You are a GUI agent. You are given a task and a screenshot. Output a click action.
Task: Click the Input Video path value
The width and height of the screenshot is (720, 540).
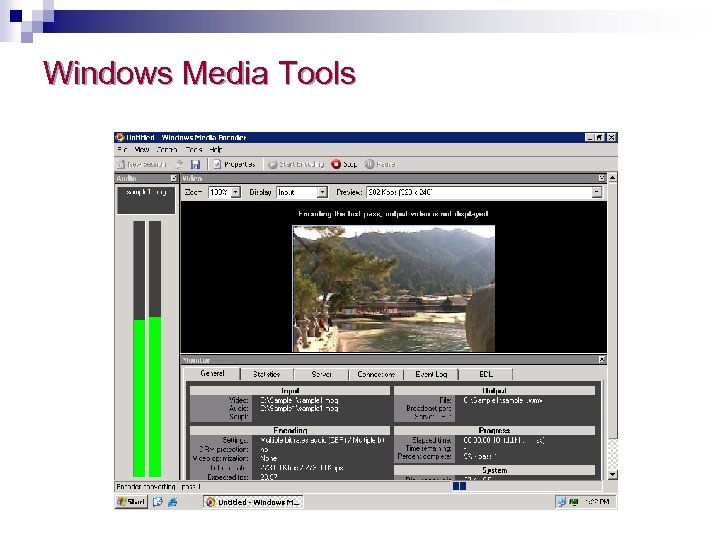pyautogui.click(x=299, y=400)
